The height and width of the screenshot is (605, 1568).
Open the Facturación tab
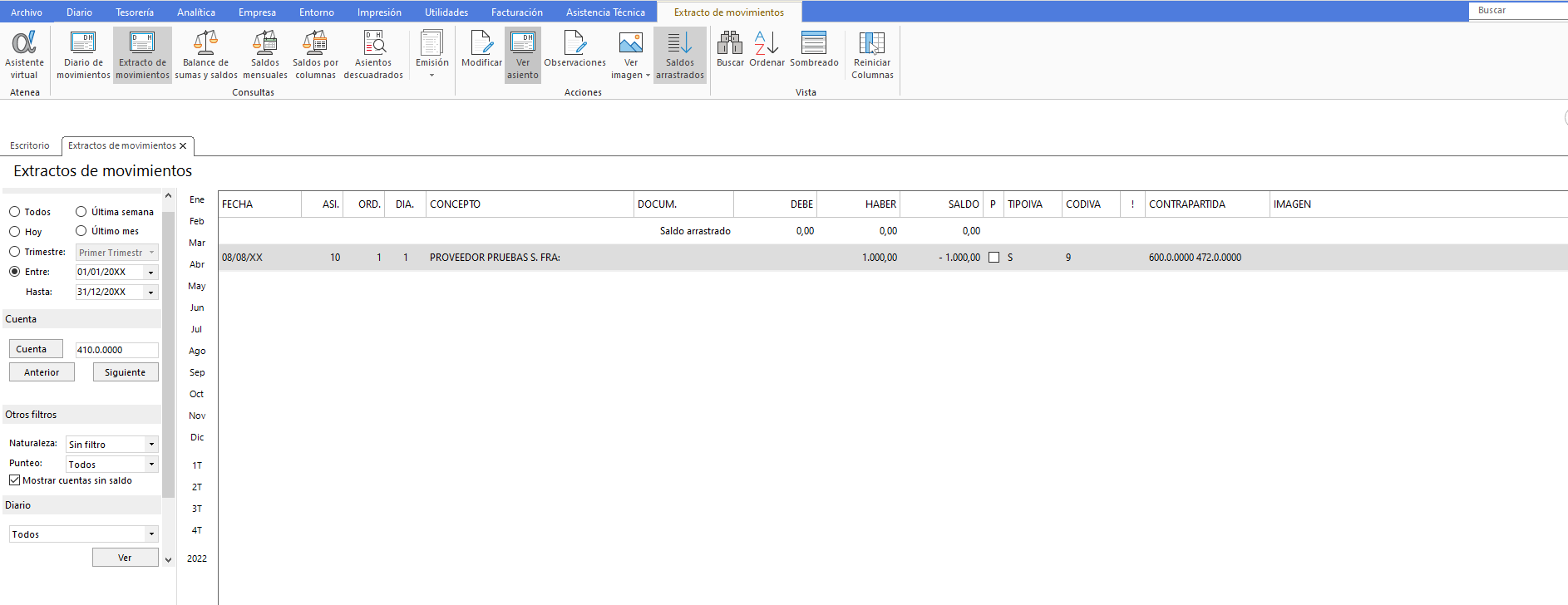tap(517, 12)
